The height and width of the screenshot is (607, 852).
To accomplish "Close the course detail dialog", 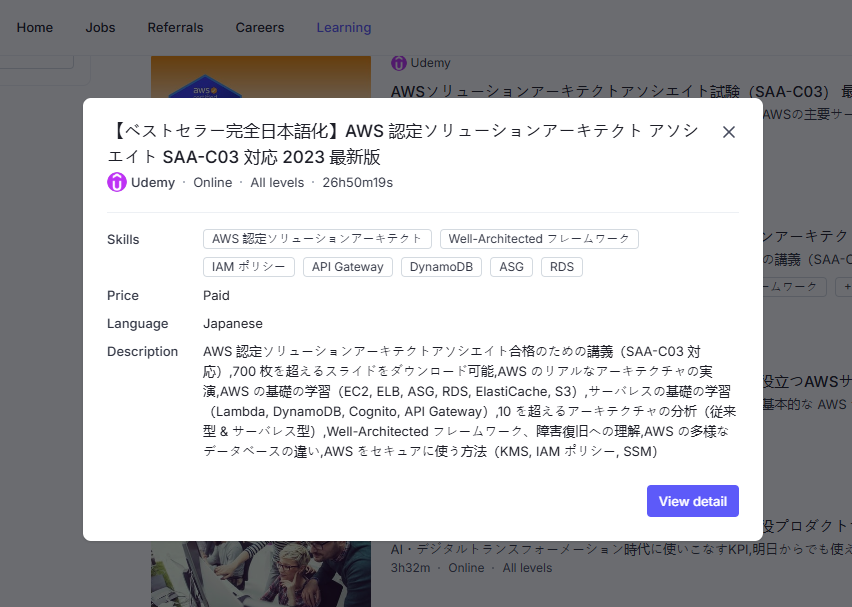I will [x=729, y=132].
